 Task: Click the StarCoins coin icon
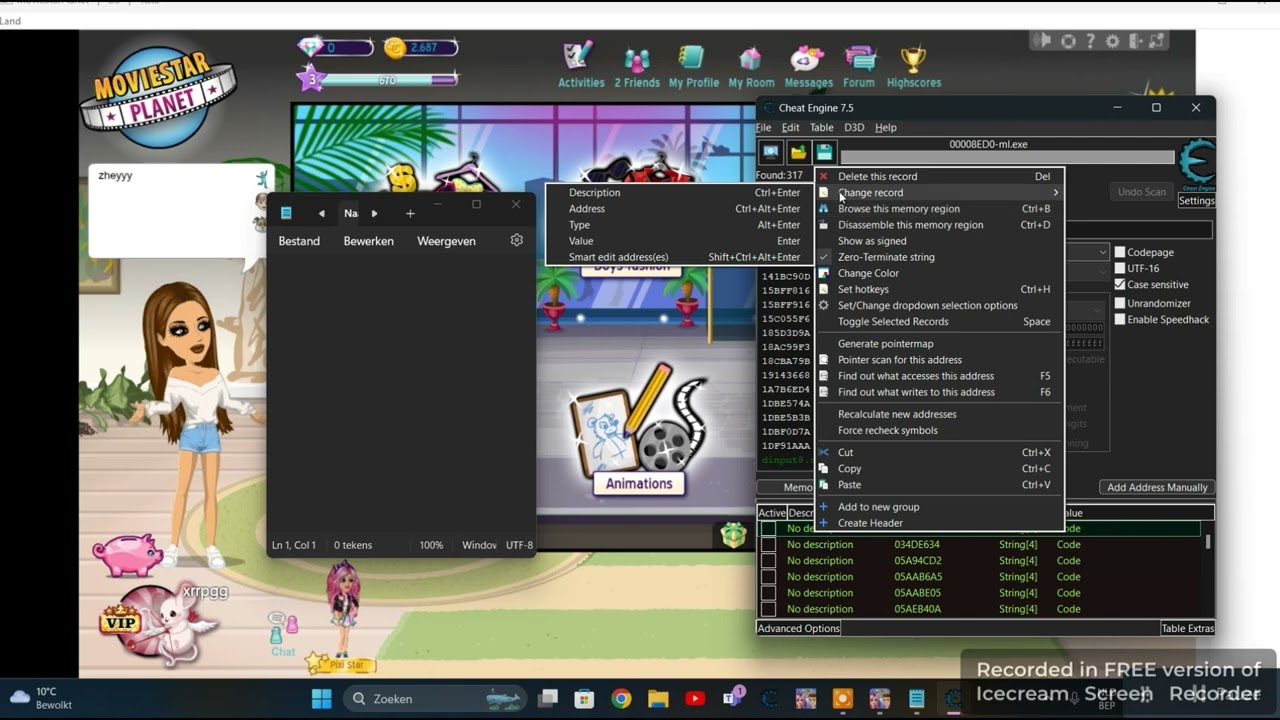pos(395,47)
